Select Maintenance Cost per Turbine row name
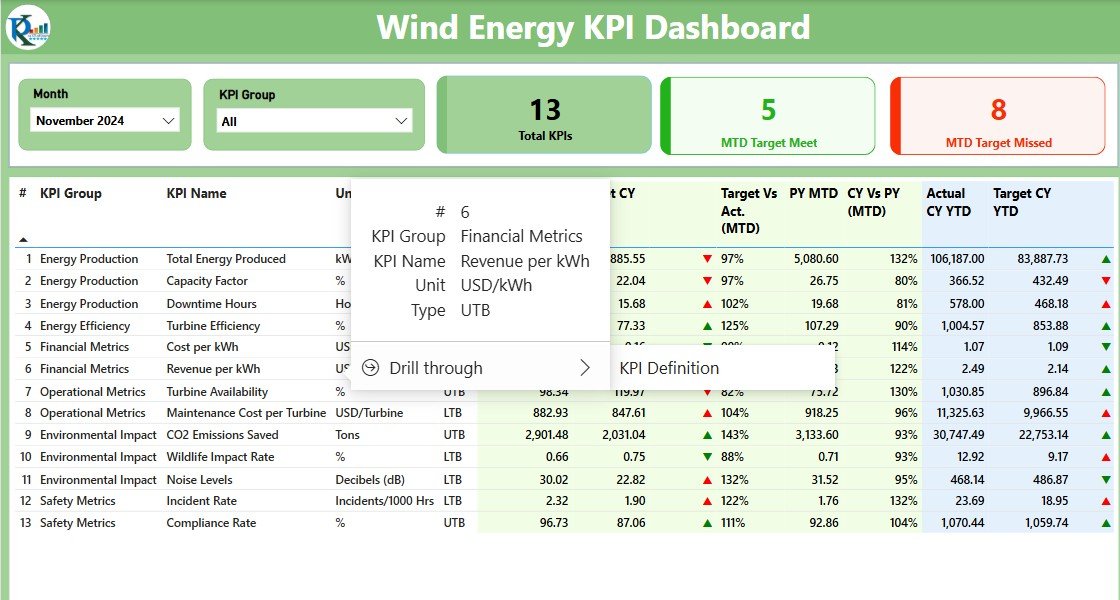 [246, 413]
